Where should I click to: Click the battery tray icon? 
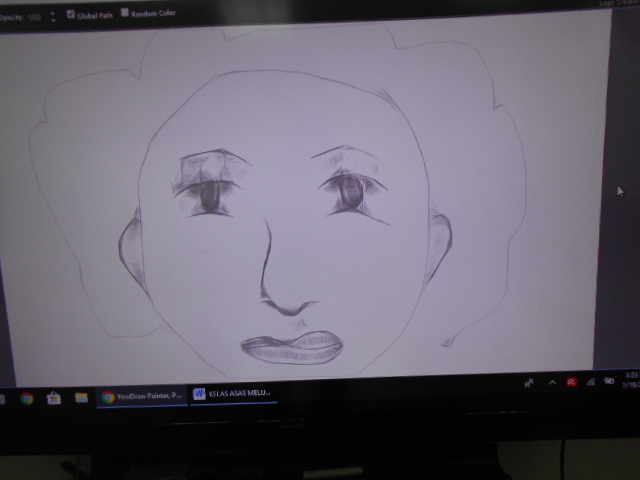609,381
